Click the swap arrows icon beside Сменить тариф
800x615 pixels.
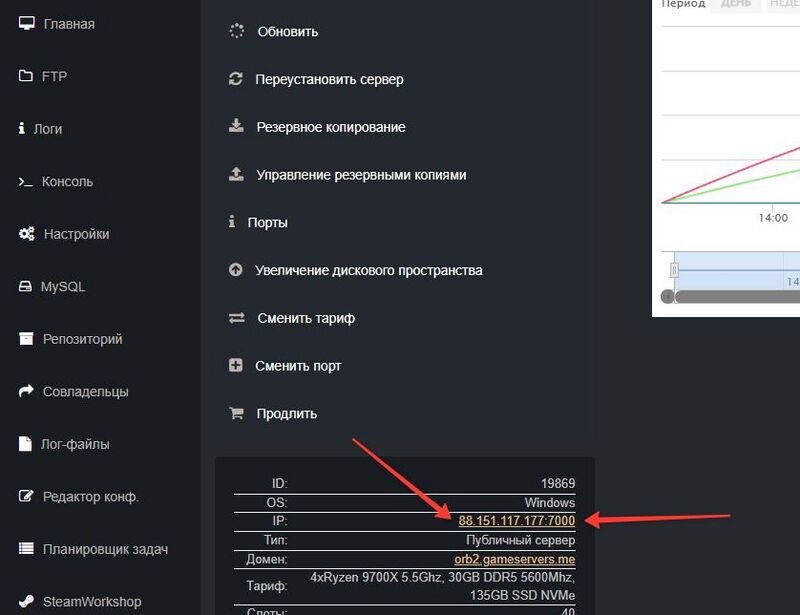tap(237, 318)
